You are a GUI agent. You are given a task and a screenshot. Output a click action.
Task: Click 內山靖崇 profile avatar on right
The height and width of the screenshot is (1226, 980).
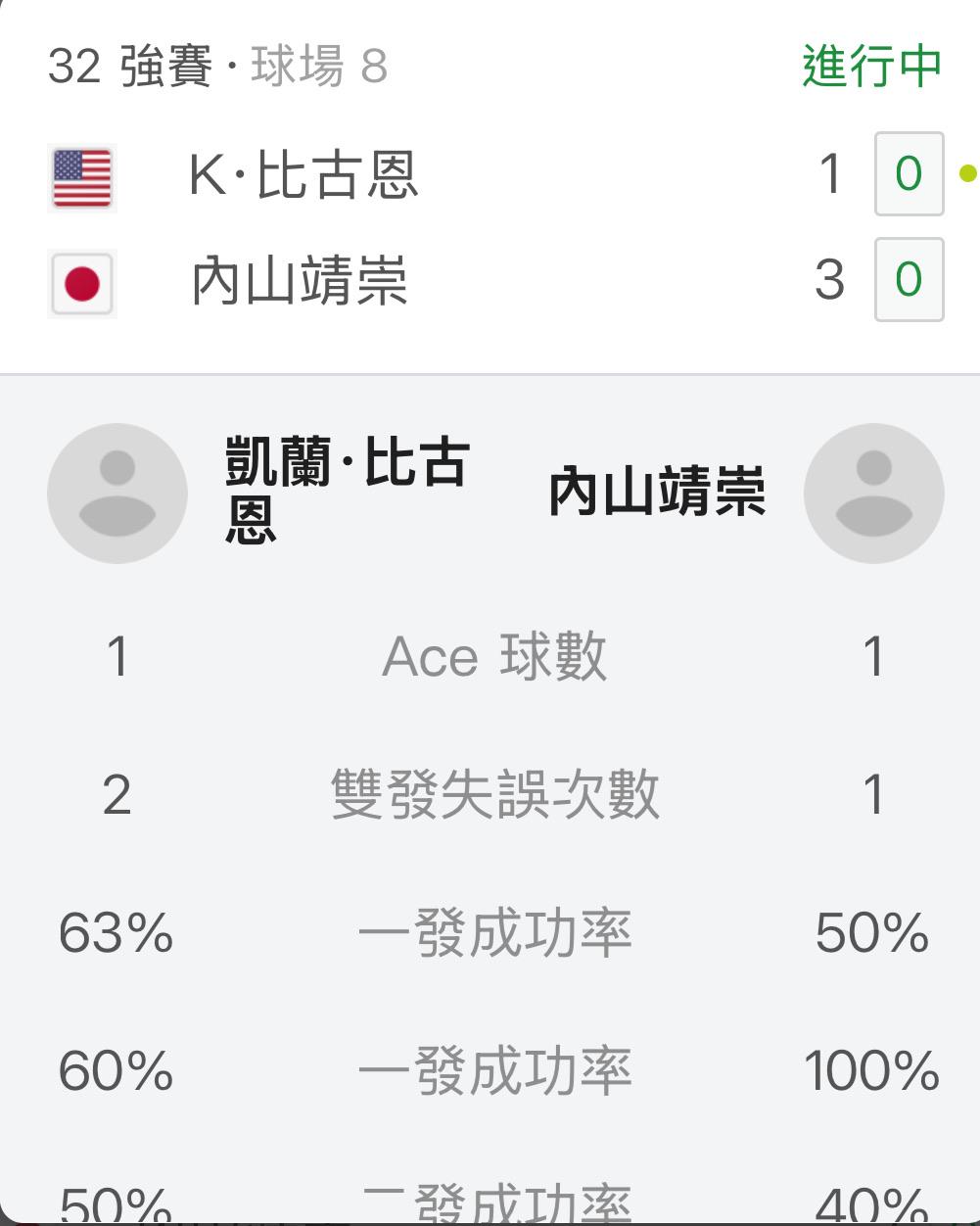coord(873,493)
